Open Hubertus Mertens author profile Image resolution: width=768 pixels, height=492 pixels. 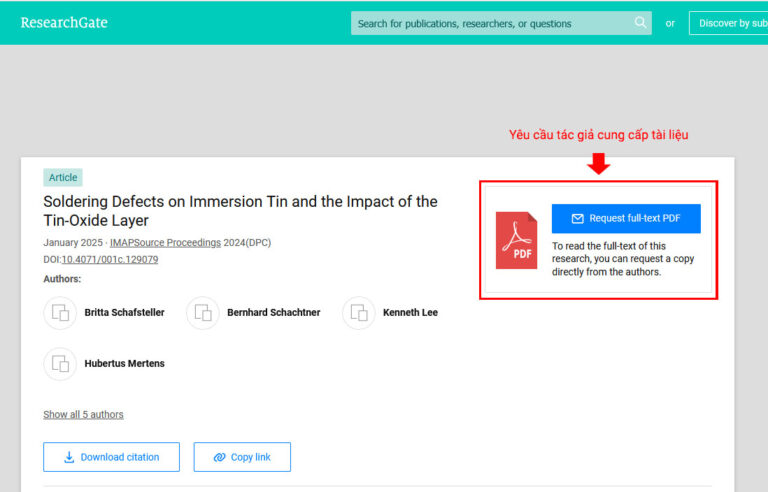pyautogui.click(x=124, y=364)
